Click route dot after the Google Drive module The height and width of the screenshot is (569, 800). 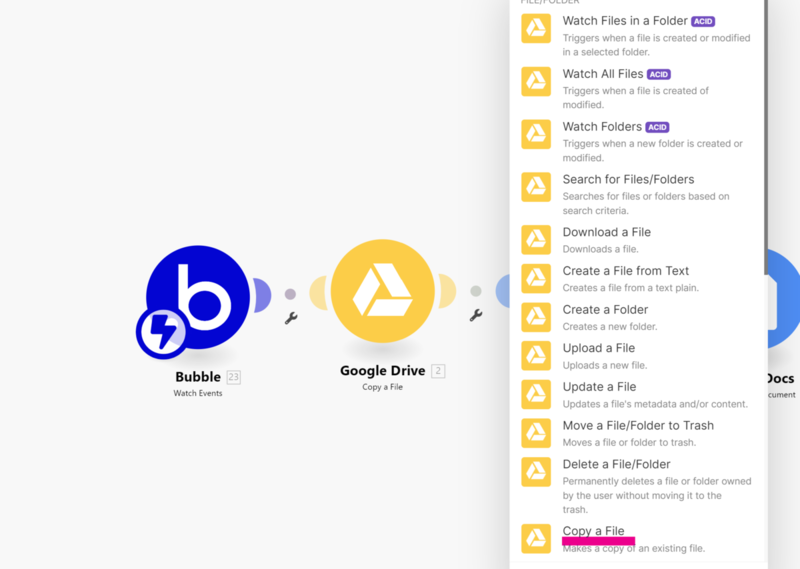[476, 291]
